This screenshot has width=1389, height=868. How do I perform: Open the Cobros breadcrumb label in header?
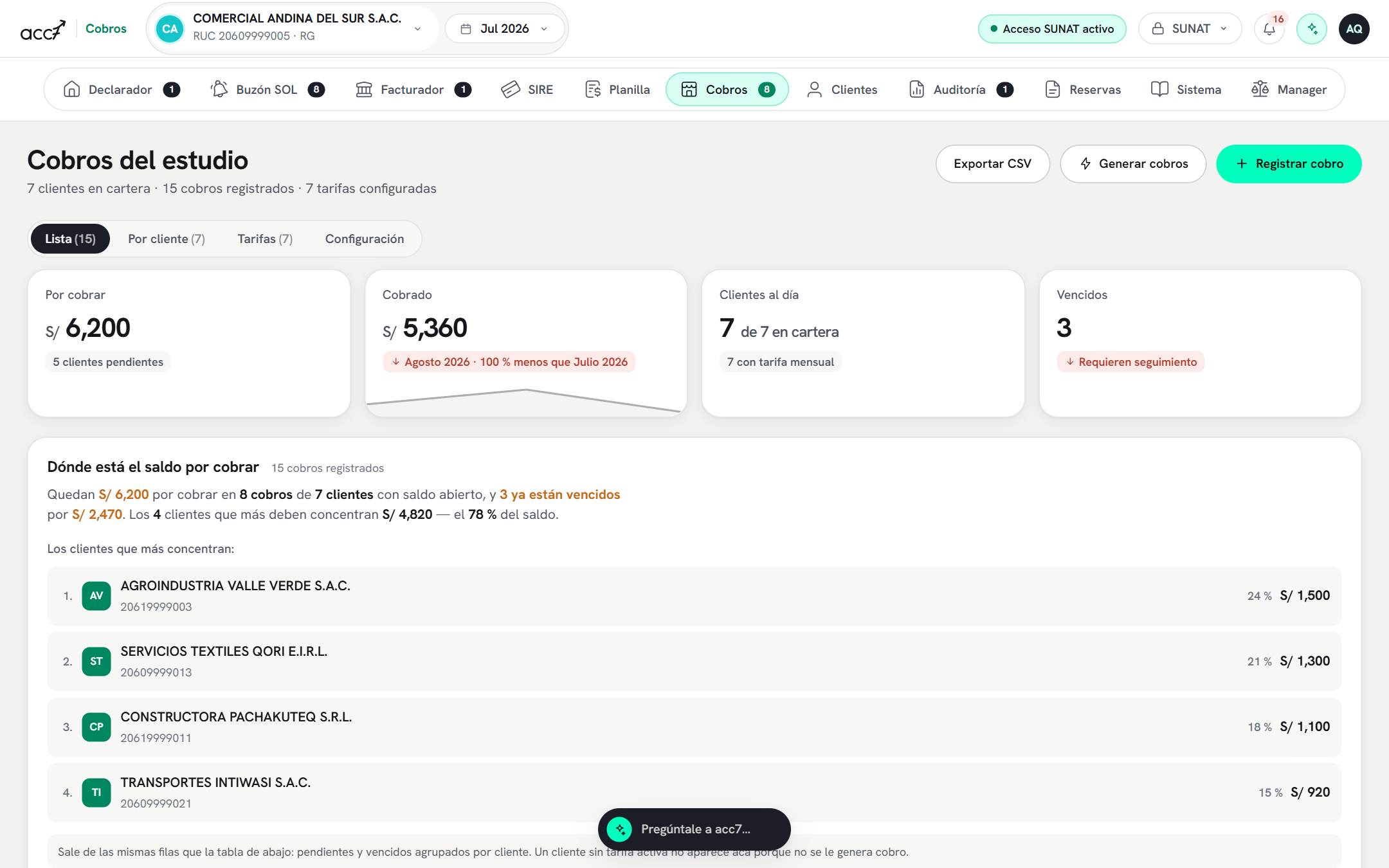(106, 29)
